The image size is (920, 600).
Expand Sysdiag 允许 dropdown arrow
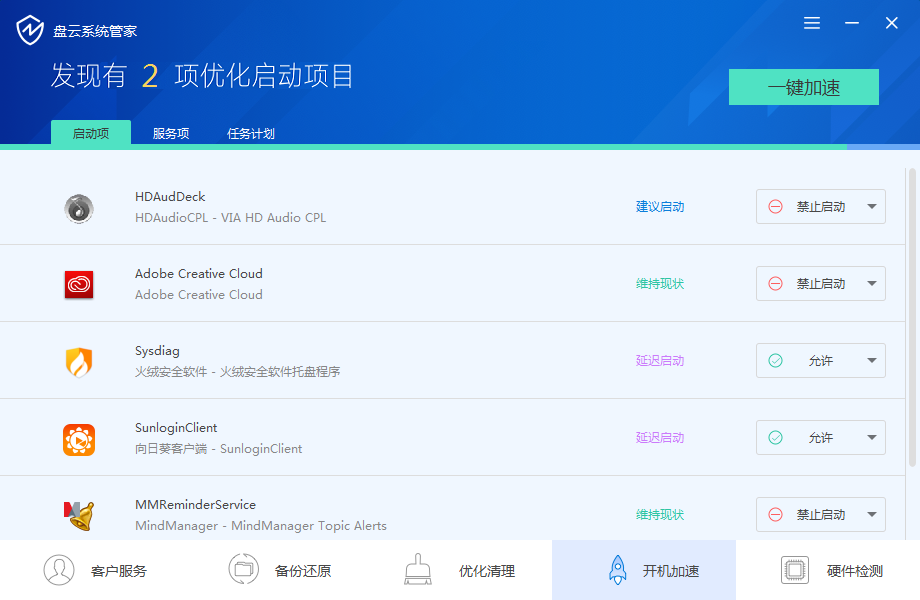click(872, 360)
